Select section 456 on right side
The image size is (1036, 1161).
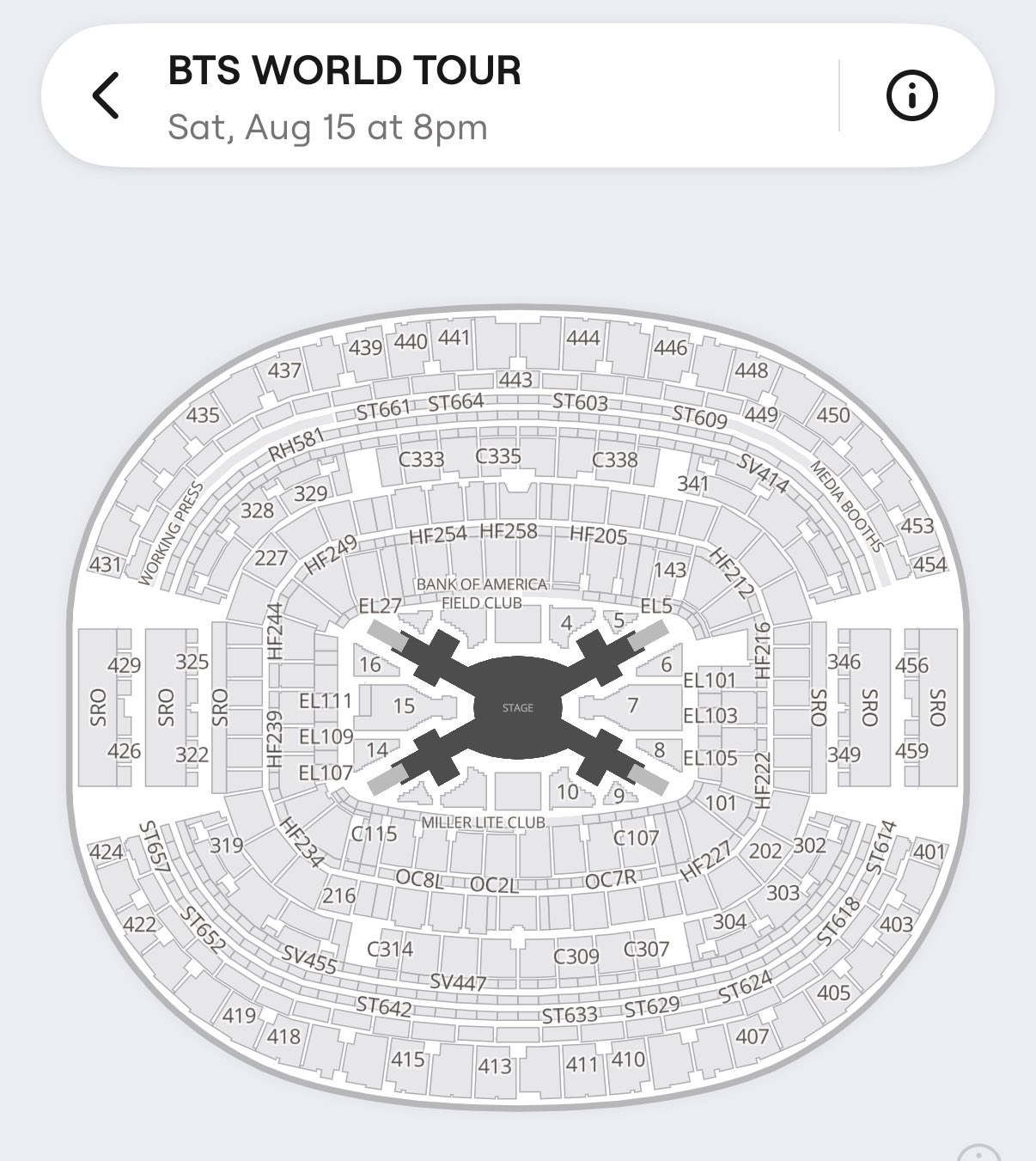coord(911,665)
